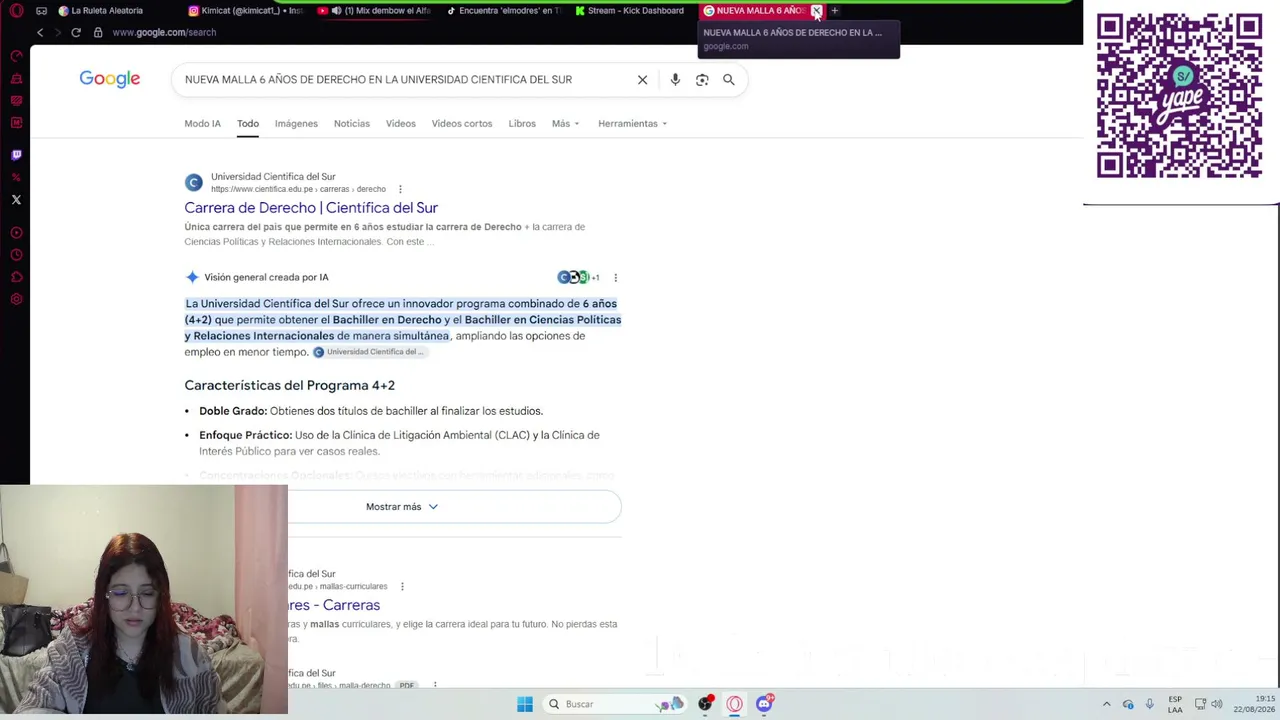Switch to Kimicat Instagram tab

pyautogui.click(x=245, y=11)
